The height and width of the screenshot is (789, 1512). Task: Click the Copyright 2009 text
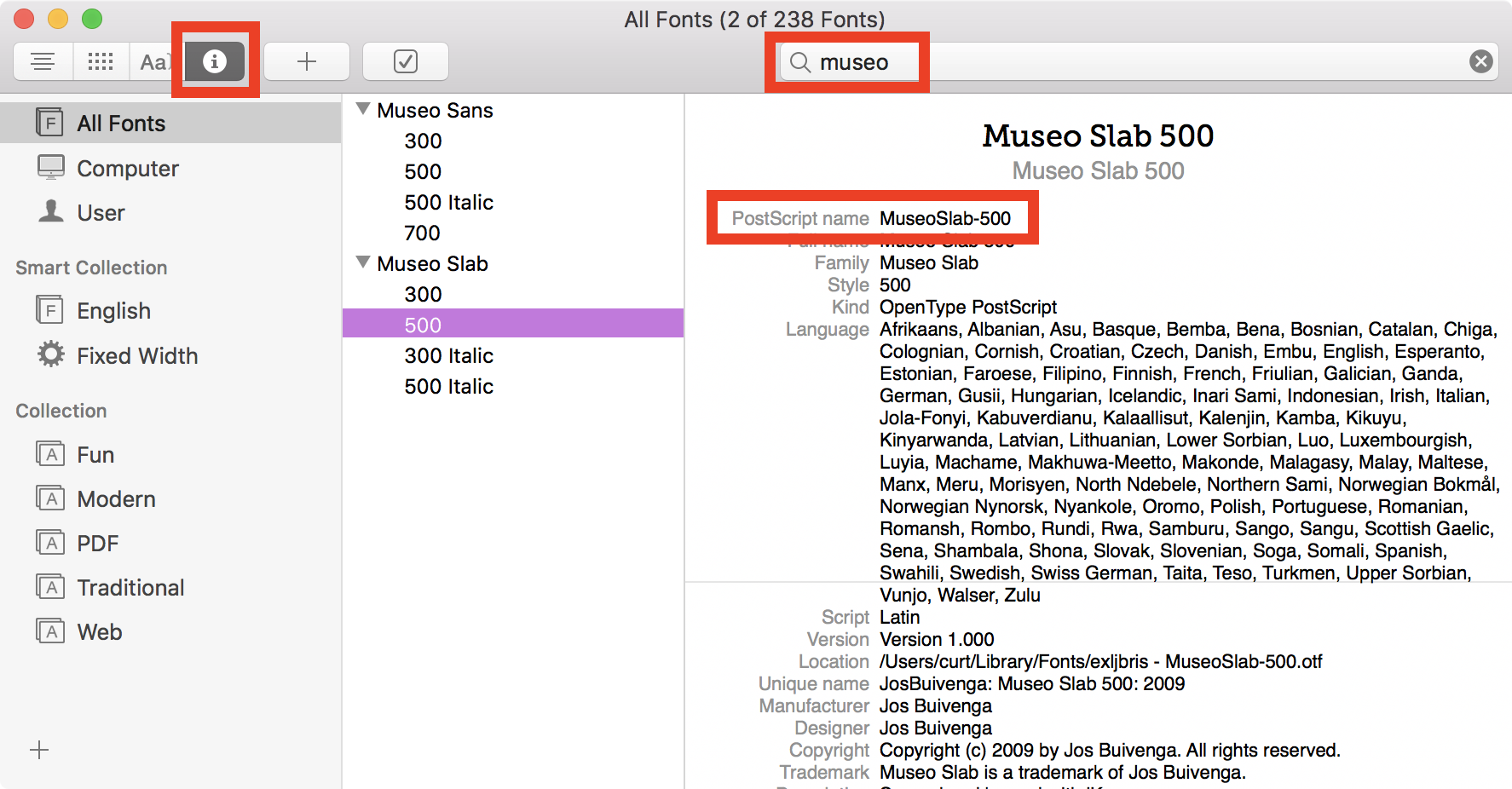tap(1110, 750)
